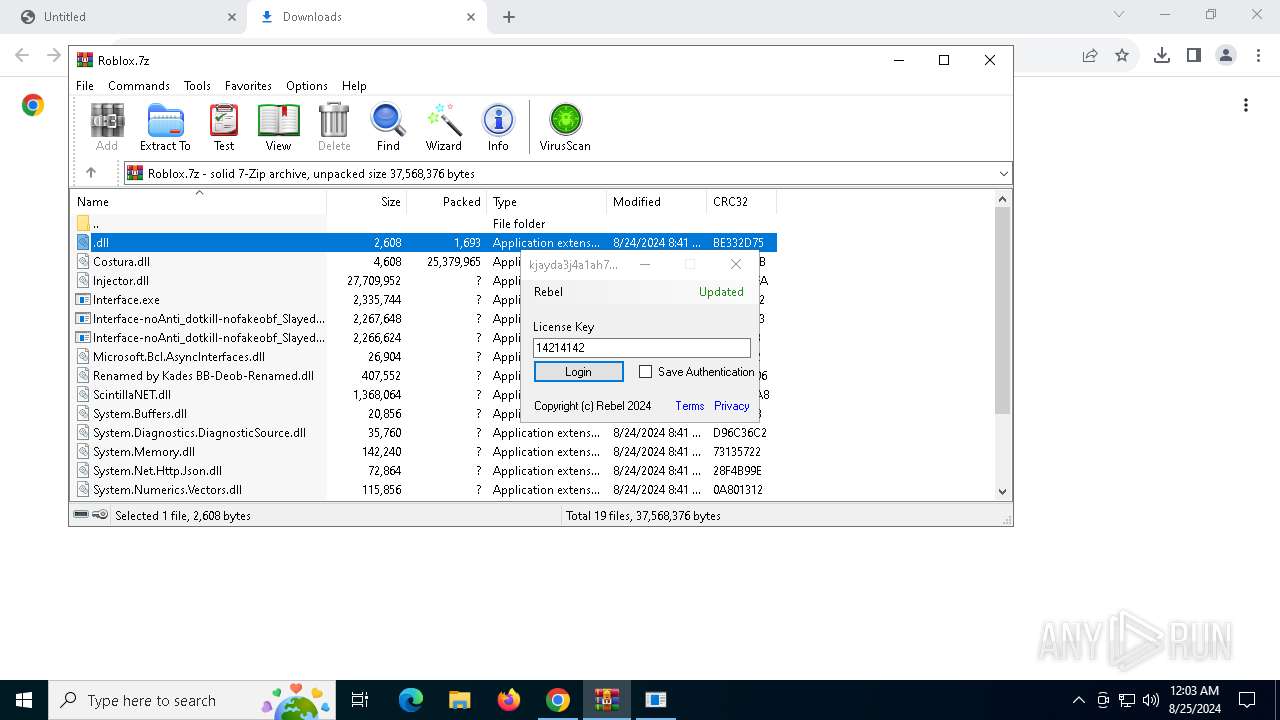The height and width of the screenshot is (720, 1280).
Task: Open the Commands menu
Action: [139, 86]
